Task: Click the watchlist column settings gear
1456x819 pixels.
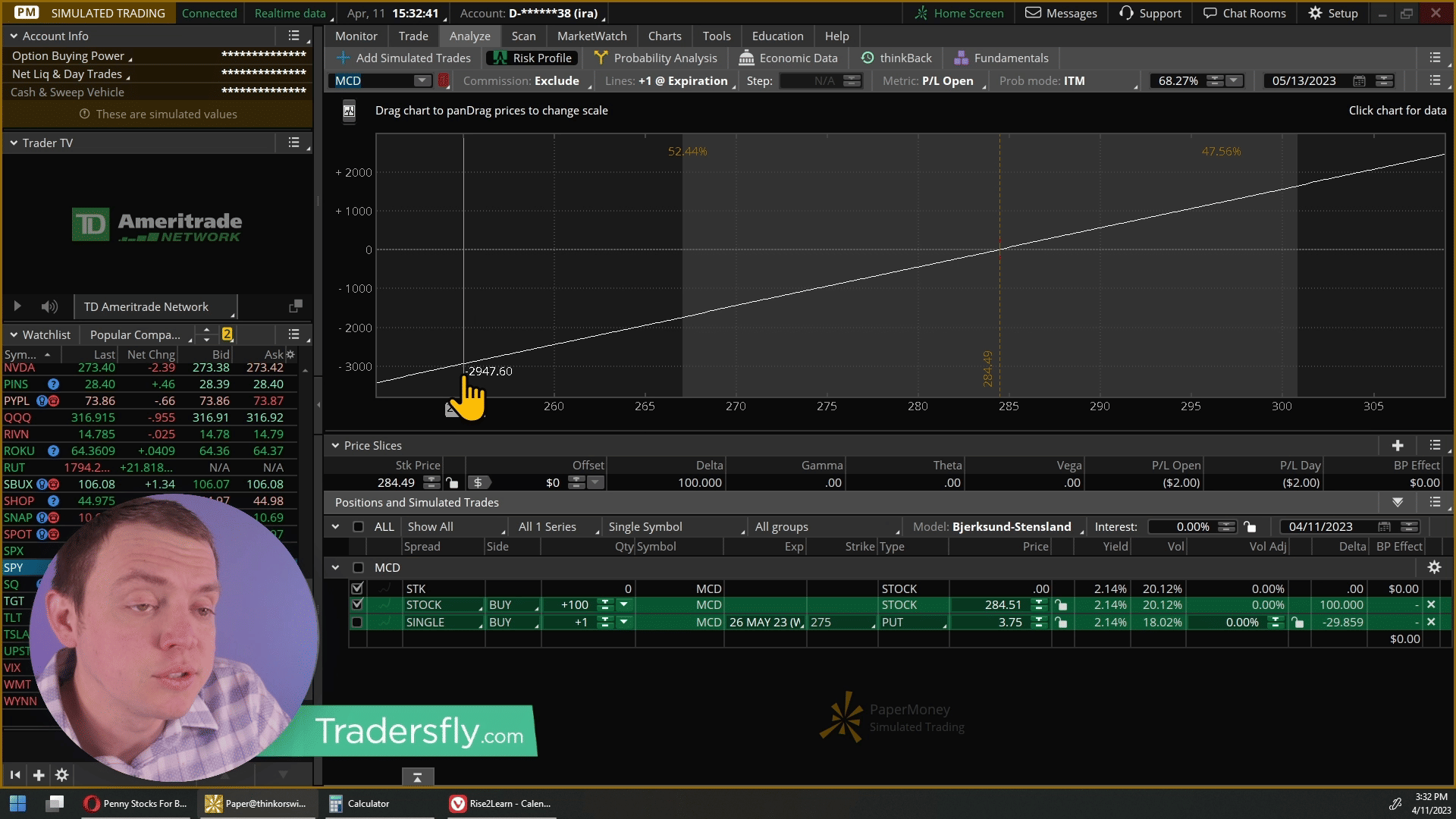Action: coord(290,354)
